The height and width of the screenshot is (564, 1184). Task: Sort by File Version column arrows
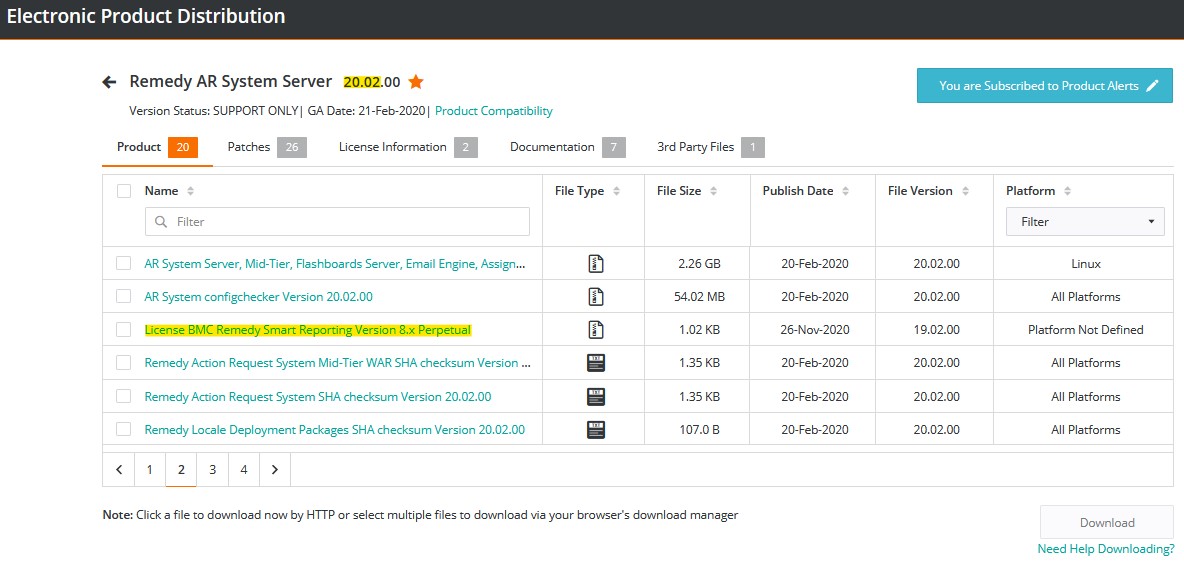coord(965,191)
